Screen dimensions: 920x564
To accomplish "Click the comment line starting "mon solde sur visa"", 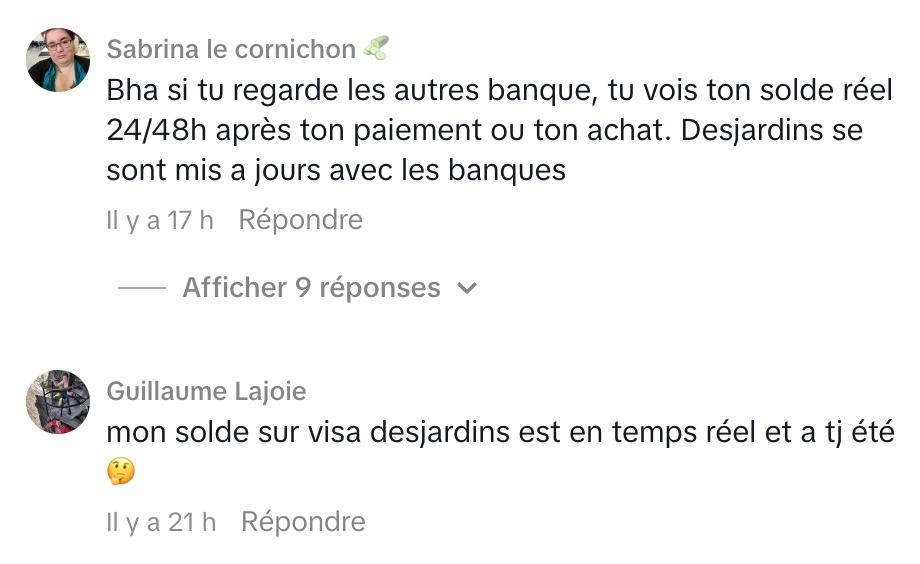I will pyautogui.click(x=500, y=434).
